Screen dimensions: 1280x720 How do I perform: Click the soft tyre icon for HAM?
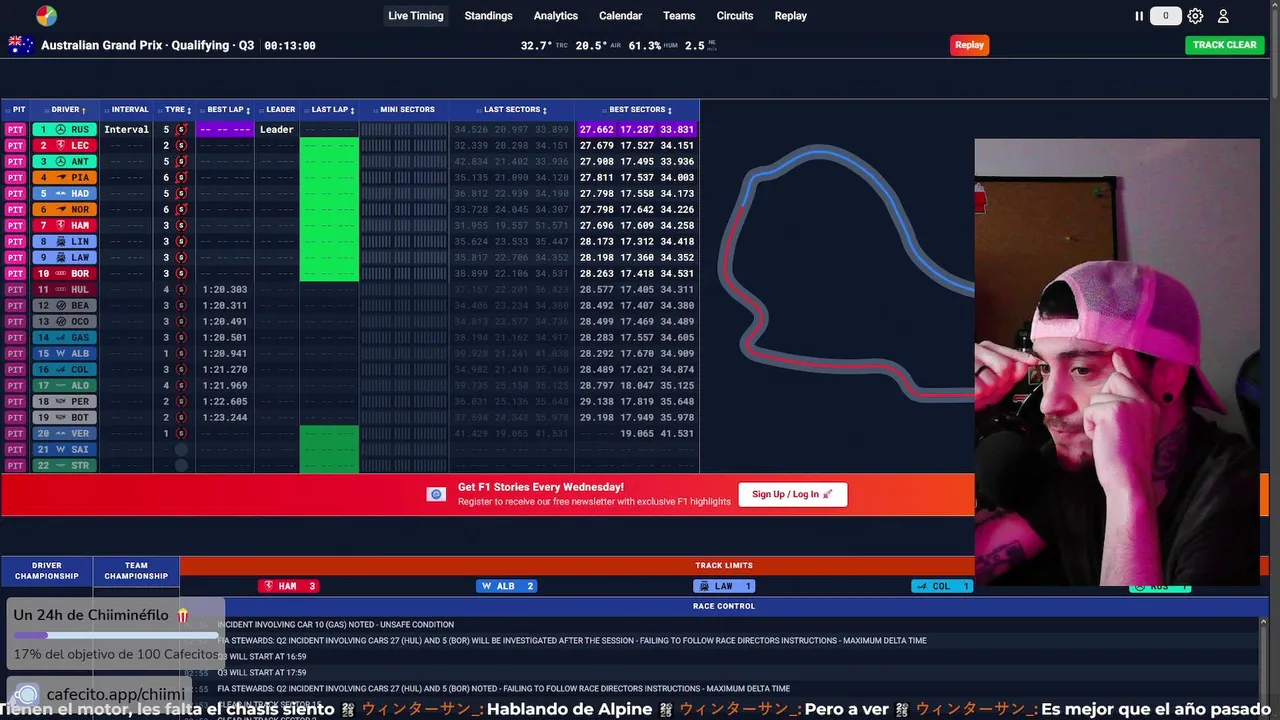tap(181, 225)
